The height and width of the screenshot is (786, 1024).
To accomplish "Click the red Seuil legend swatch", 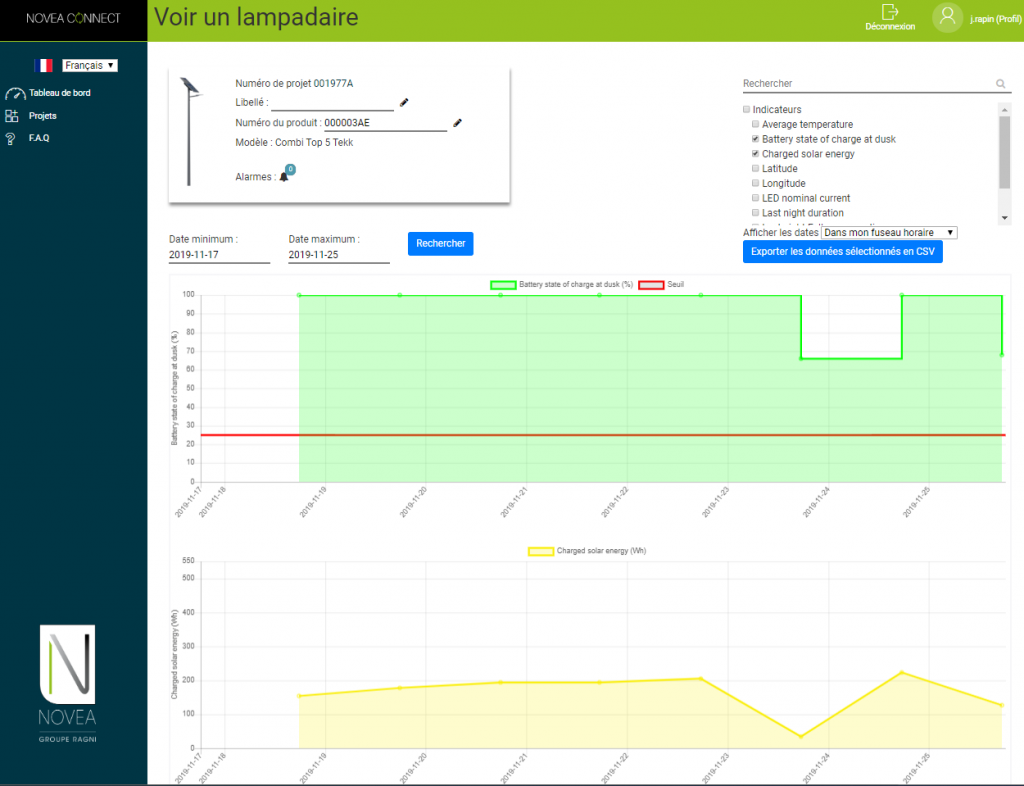I will point(651,285).
